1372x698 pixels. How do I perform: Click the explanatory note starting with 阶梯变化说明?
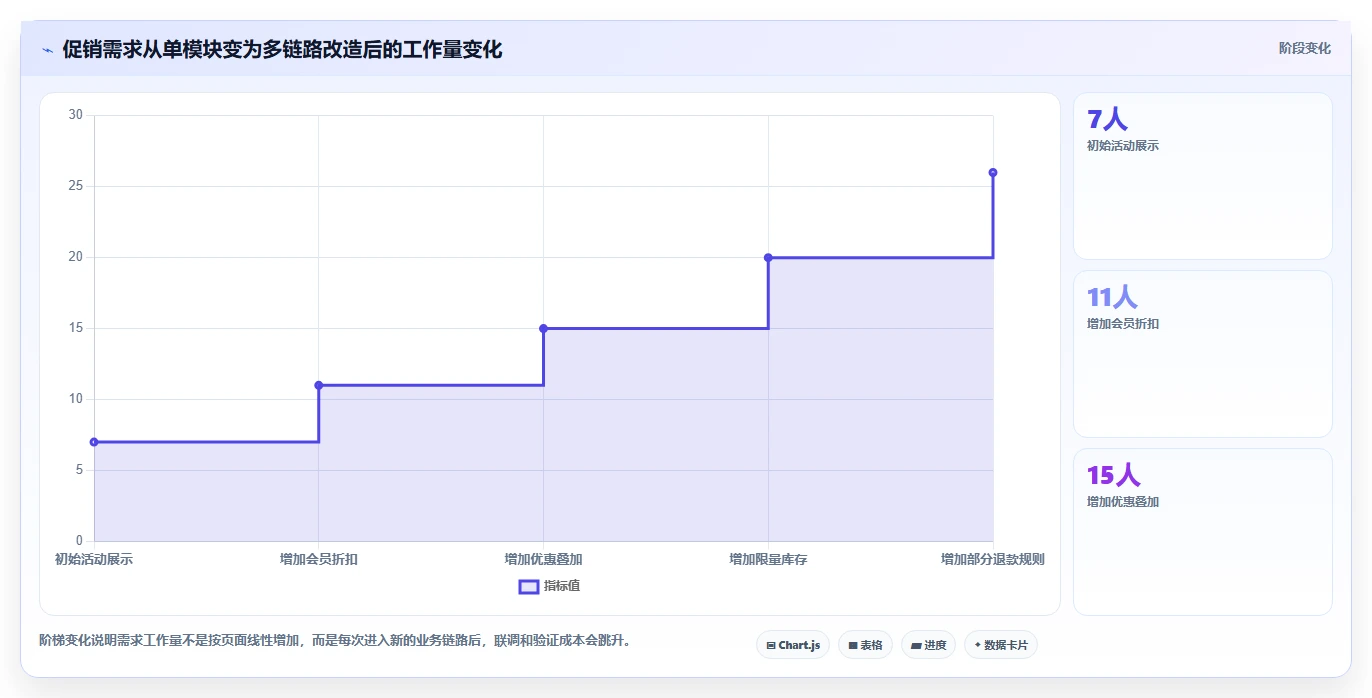(335, 640)
